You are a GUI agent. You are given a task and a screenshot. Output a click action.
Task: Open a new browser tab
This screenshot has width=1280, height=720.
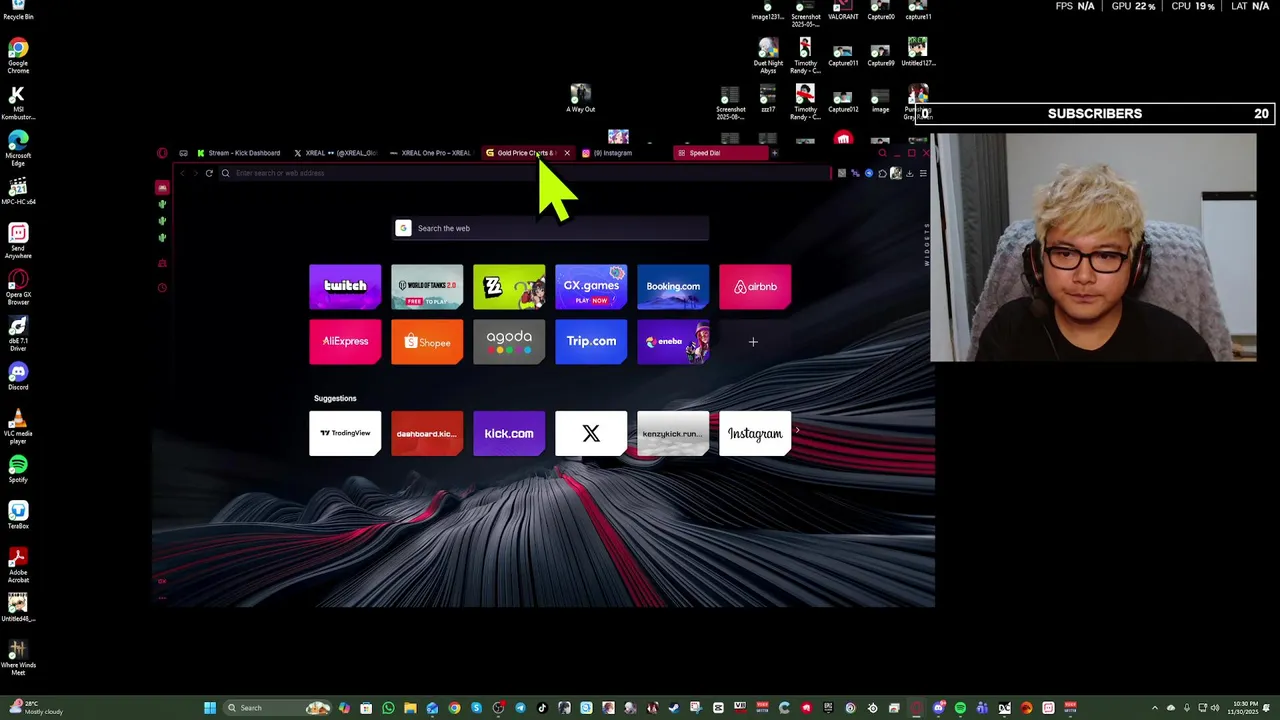pyautogui.click(x=774, y=153)
